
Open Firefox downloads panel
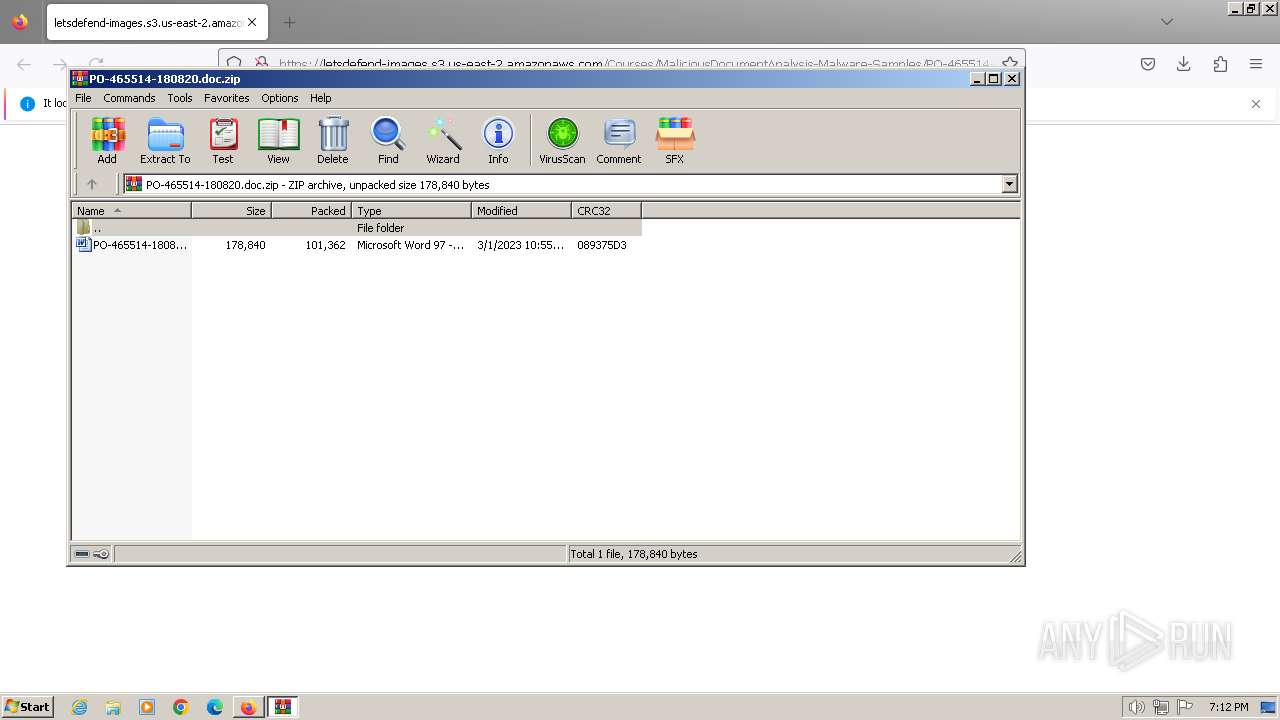click(x=1184, y=64)
